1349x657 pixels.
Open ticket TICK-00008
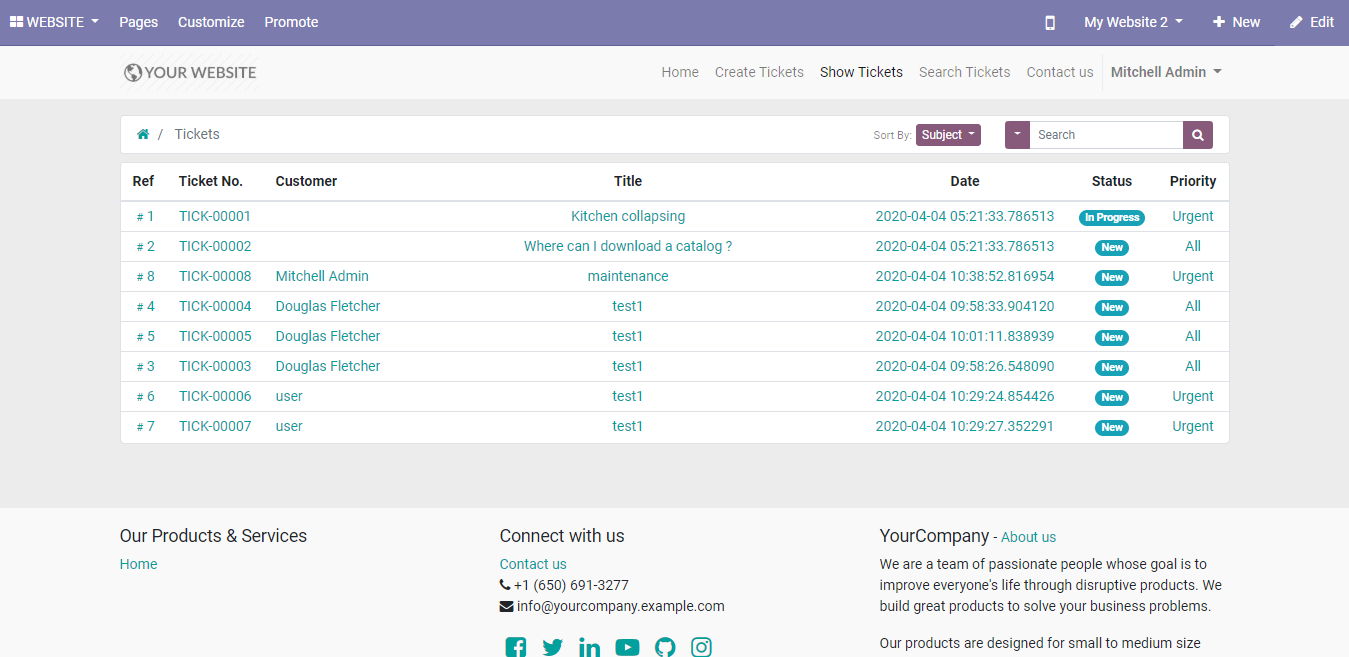coord(215,276)
